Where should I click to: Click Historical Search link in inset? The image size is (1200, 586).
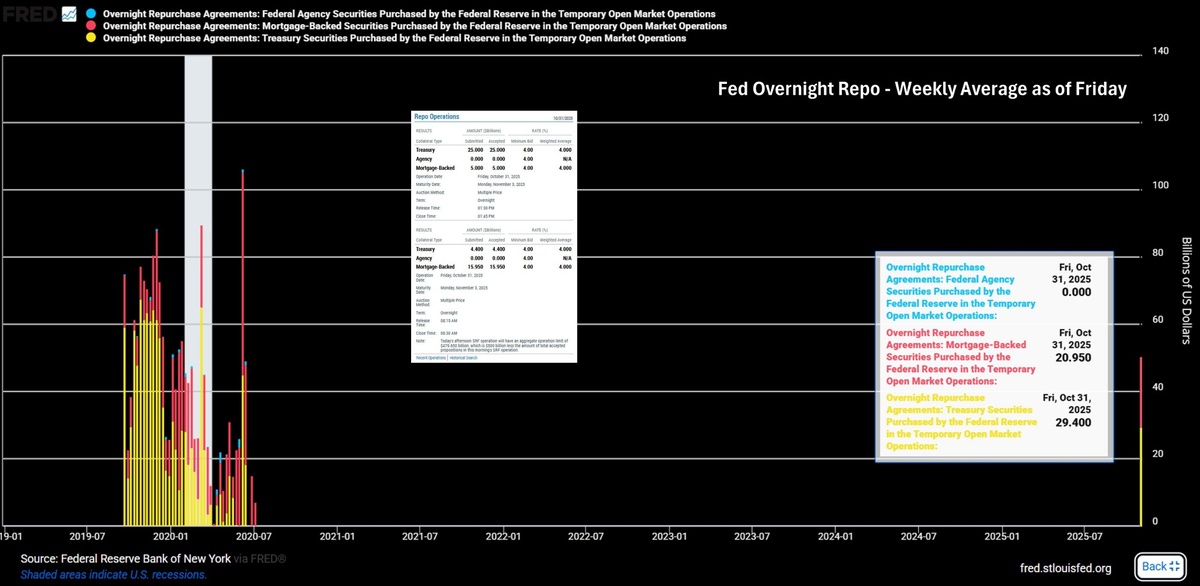pos(463,357)
